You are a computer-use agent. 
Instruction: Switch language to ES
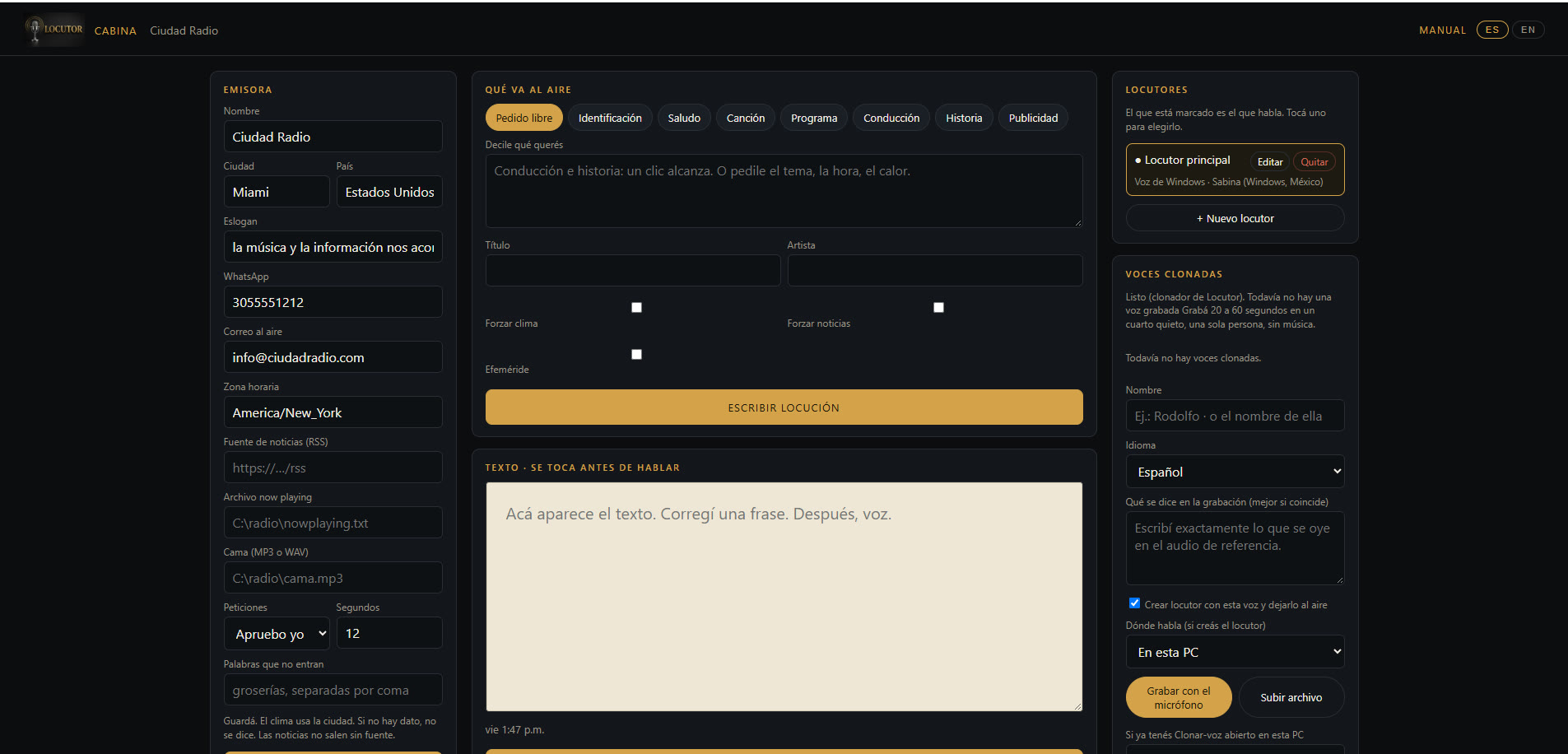[x=1491, y=30]
